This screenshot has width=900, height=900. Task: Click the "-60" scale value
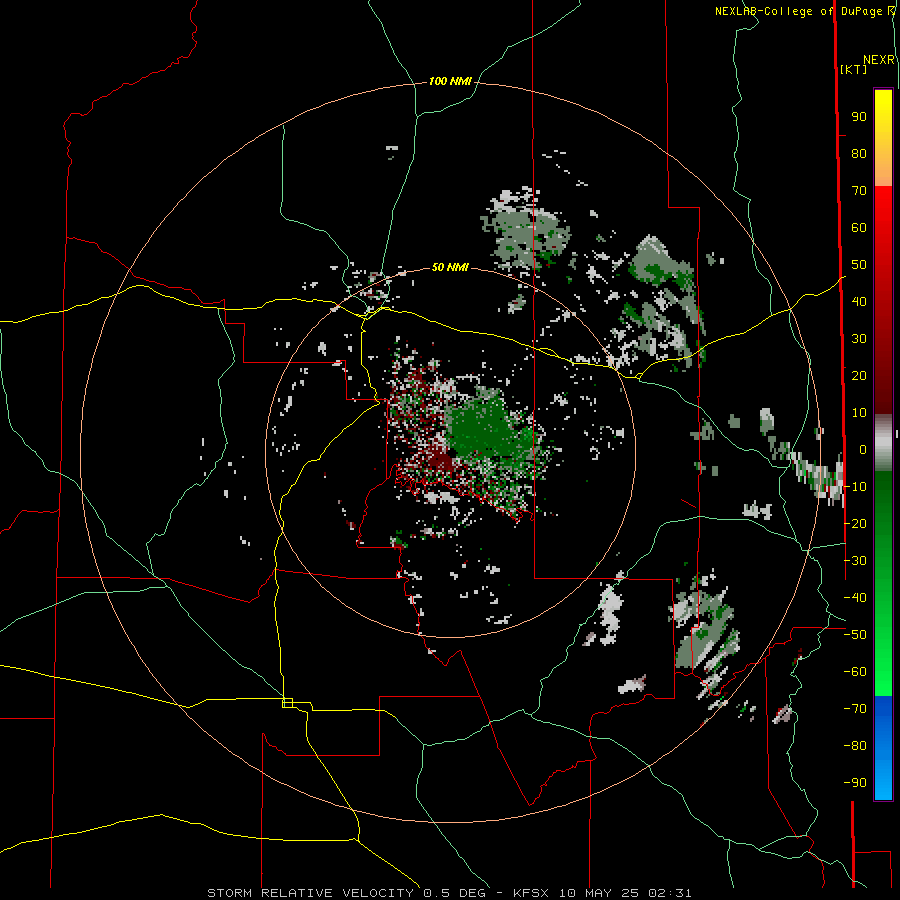click(855, 672)
